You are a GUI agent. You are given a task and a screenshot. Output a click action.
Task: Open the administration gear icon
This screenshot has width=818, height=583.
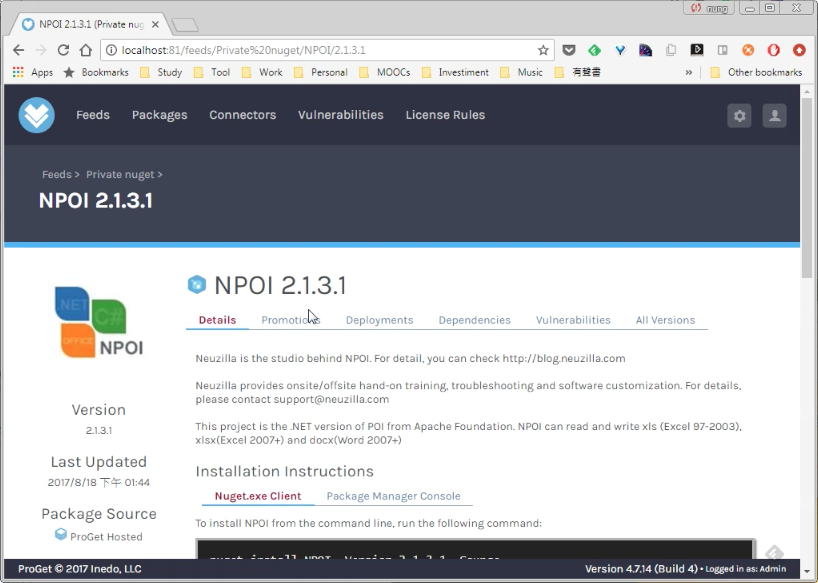(739, 115)
